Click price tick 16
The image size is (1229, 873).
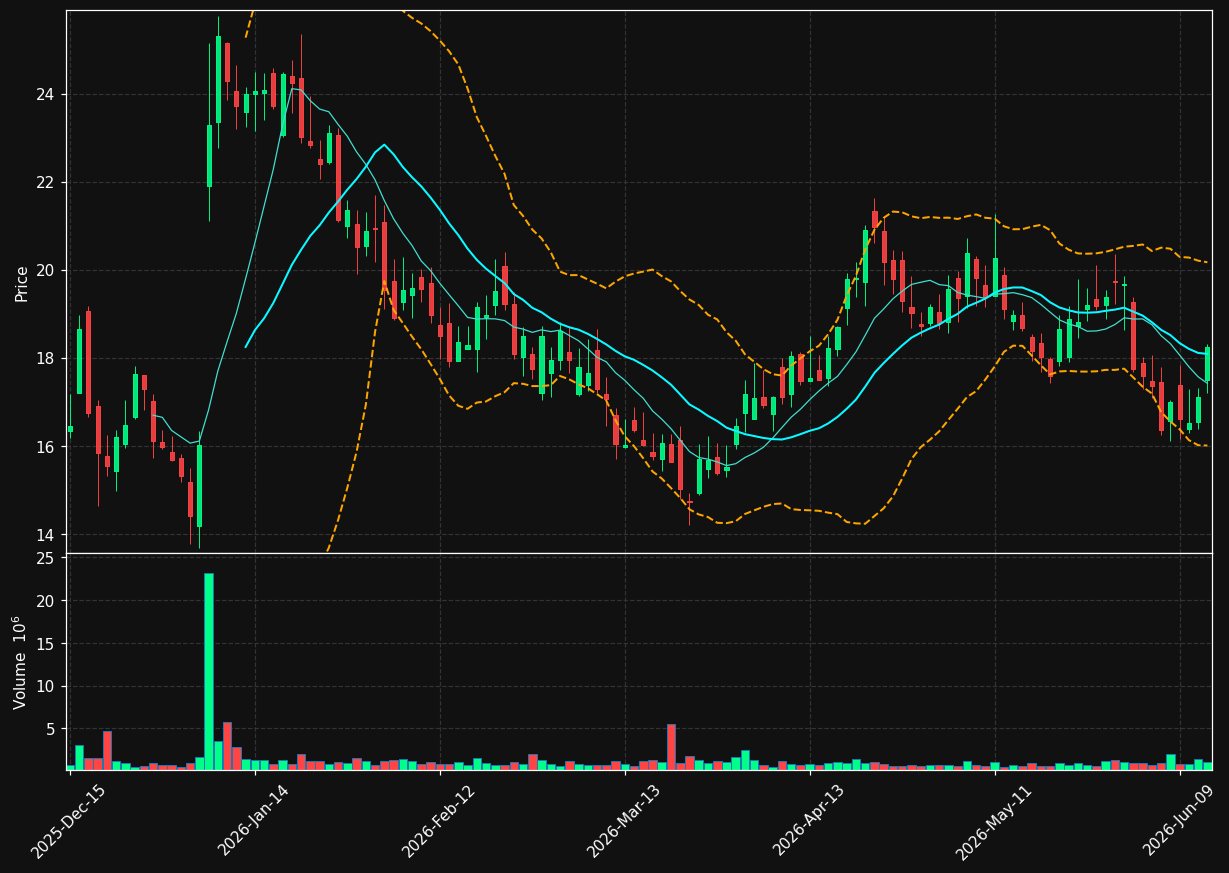(46, 447)
